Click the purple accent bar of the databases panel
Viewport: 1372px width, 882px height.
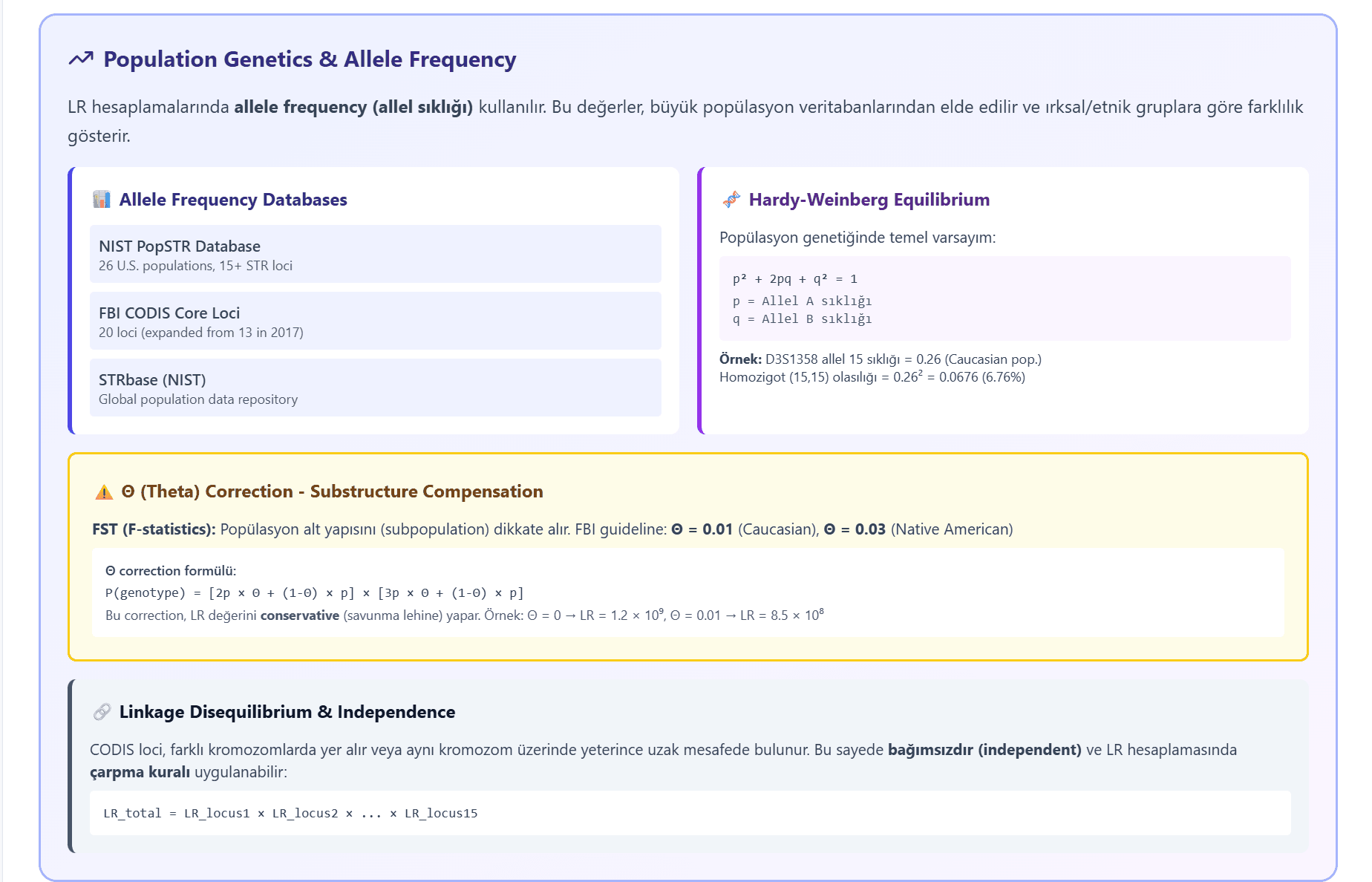tap(70, 300)
